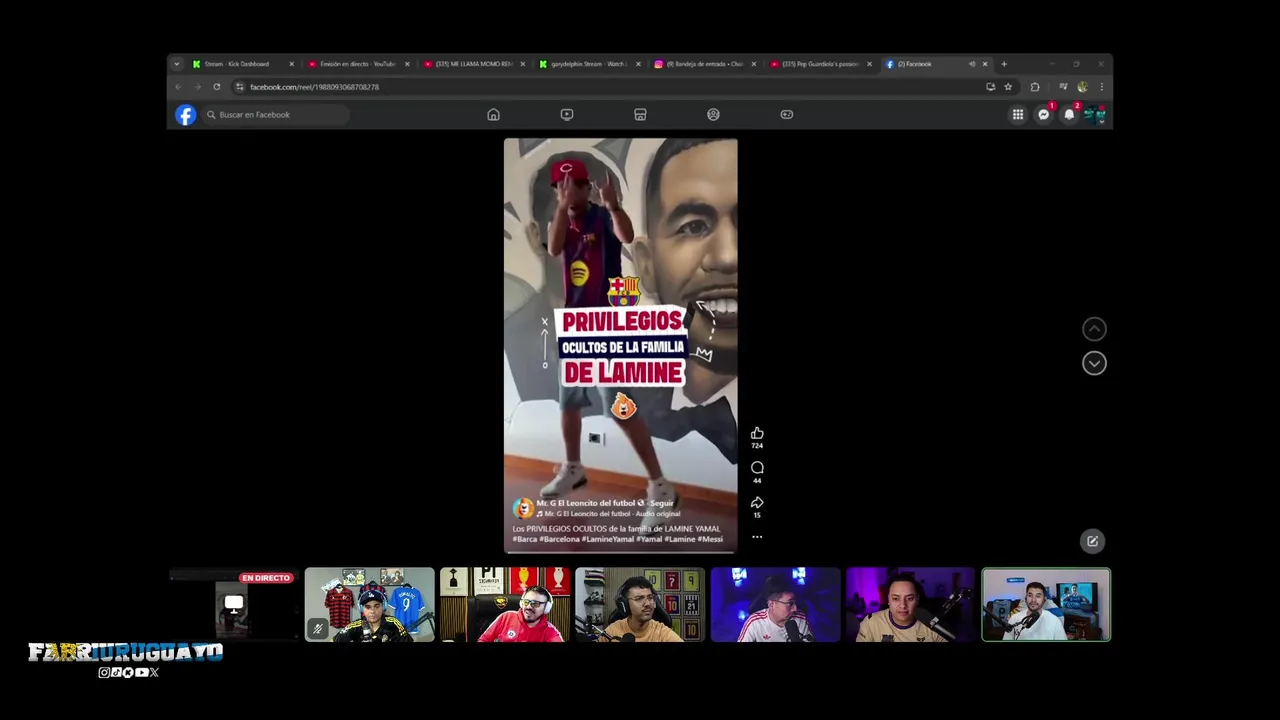Viewport: 1280px width, 720px height.
Task: Go to previous reel with up arrow
Action: pos(1094,329)
